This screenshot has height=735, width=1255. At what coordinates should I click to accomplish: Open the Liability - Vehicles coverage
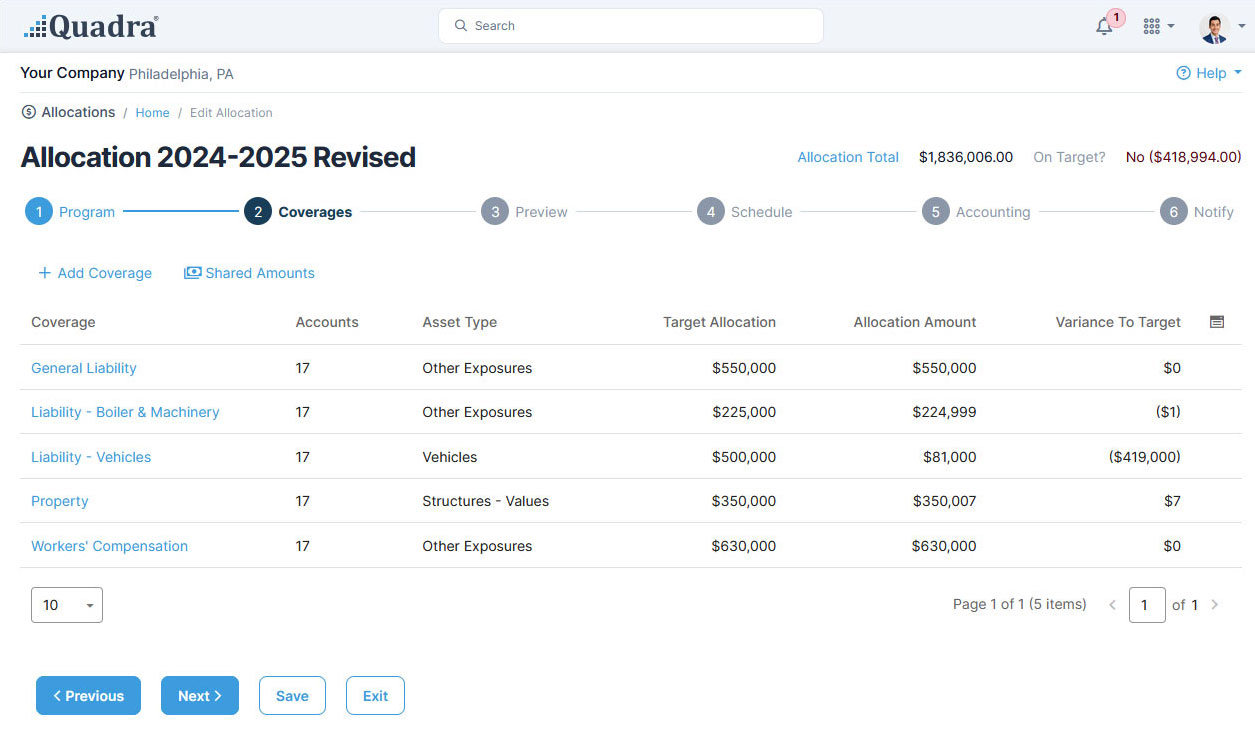click(x=91, y=457)
